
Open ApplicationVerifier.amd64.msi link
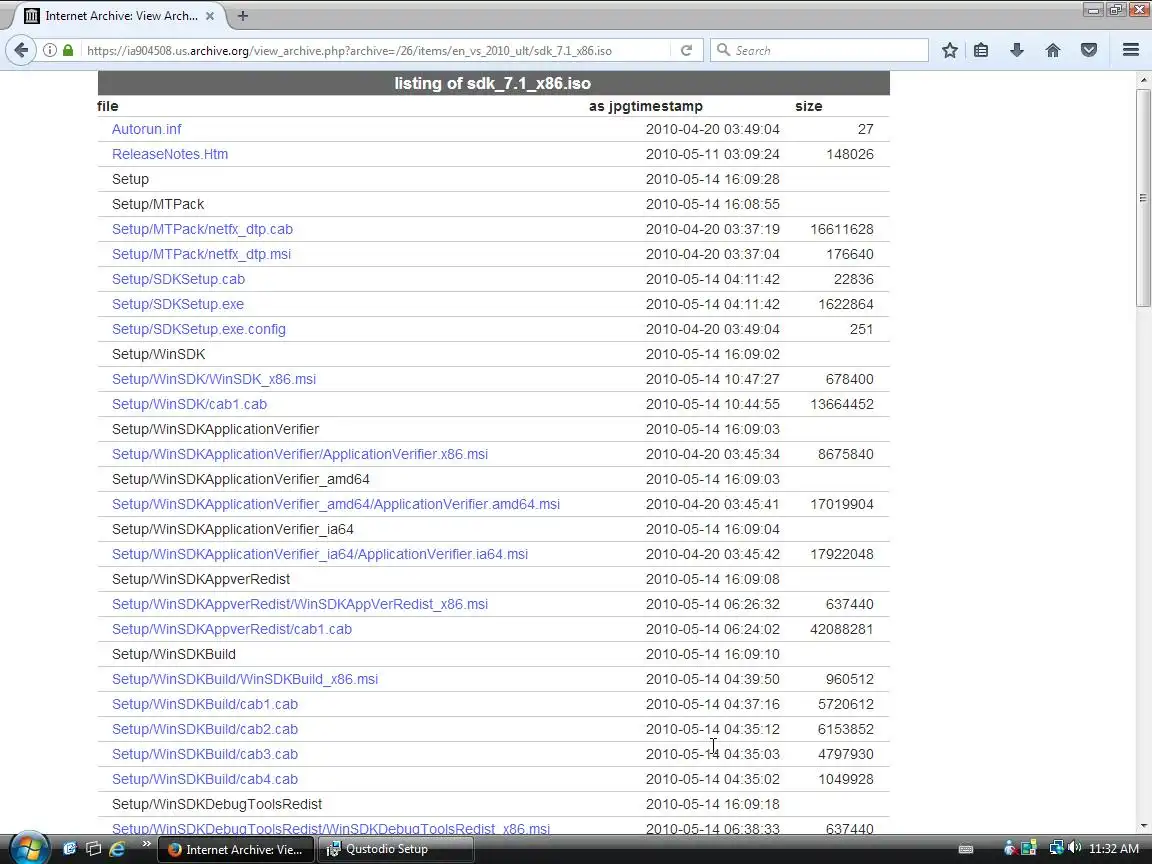point(336,504)
